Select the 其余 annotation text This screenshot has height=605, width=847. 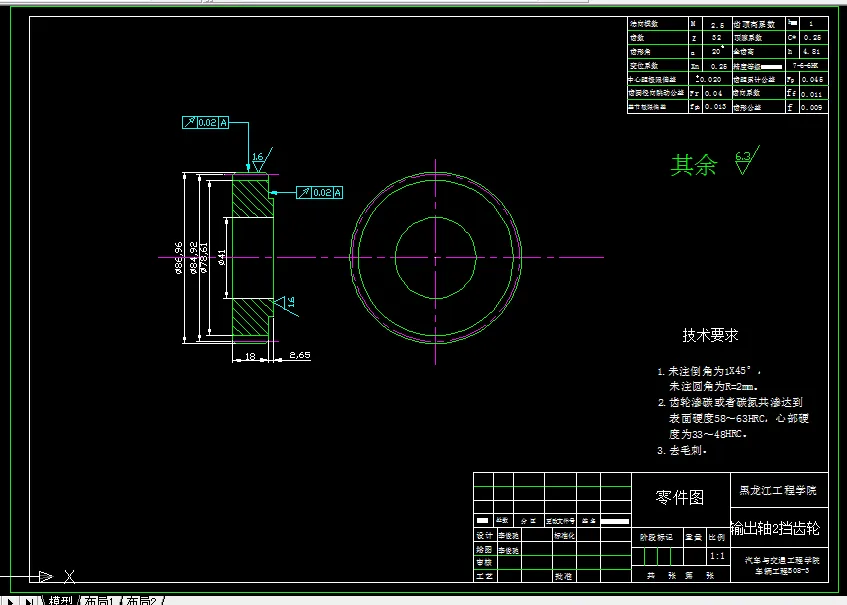pyautogui.click(x=694, y=165)
